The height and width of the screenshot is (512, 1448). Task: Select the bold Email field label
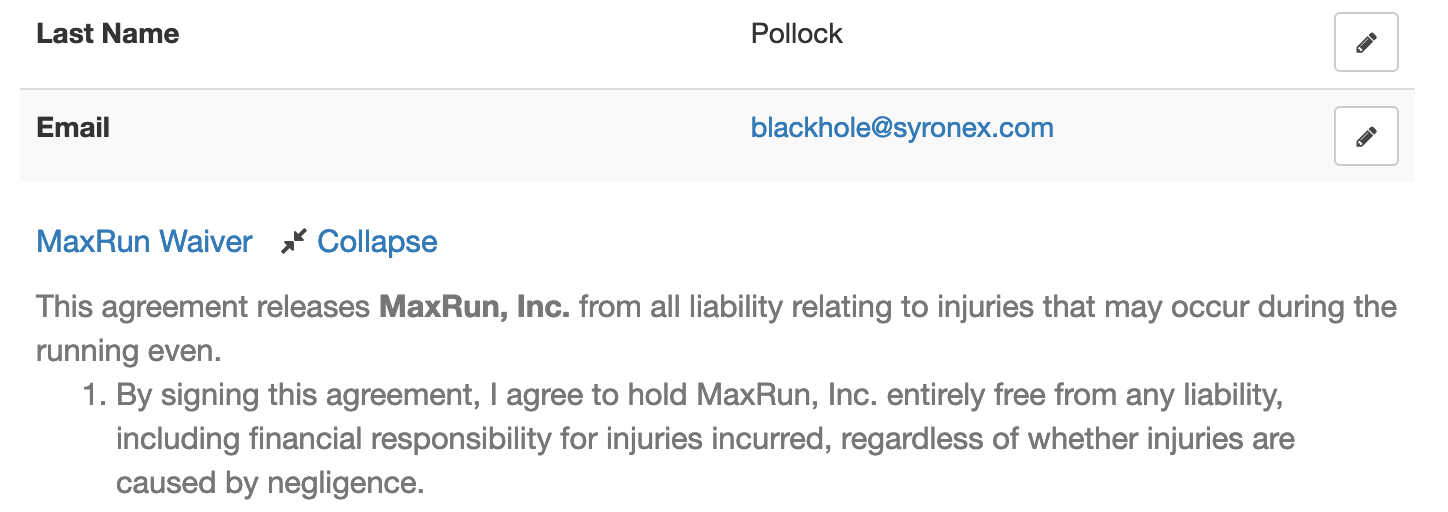(73, 128)
